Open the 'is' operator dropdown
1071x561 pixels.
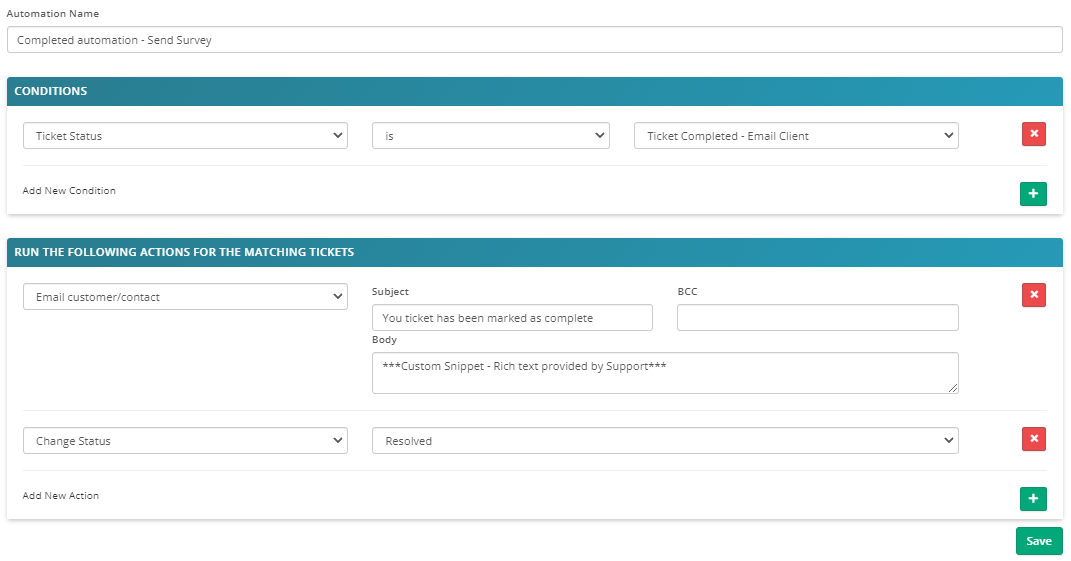(x=490, y=135)
